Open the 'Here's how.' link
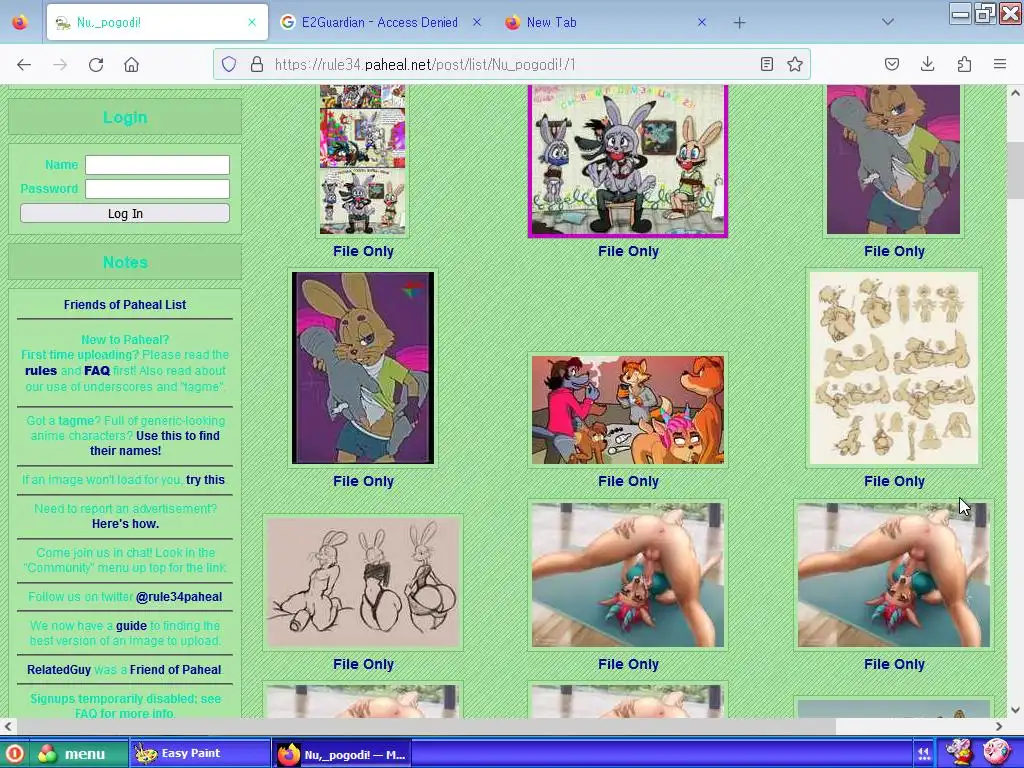Screen dimensions: 1024x768 [x=125, y=524]
